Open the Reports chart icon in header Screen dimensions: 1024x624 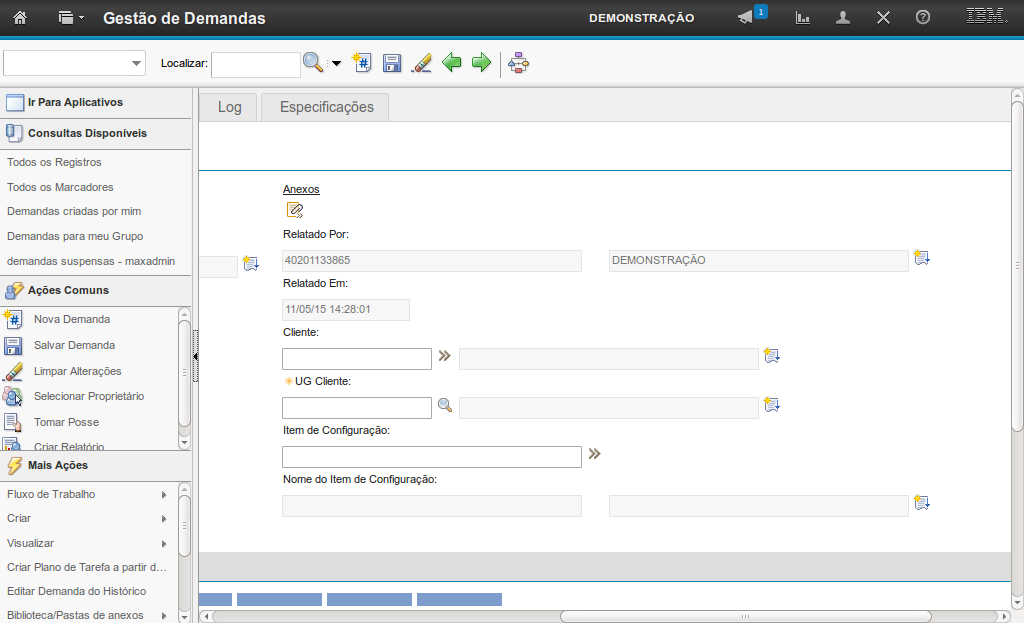coord(802,18)
